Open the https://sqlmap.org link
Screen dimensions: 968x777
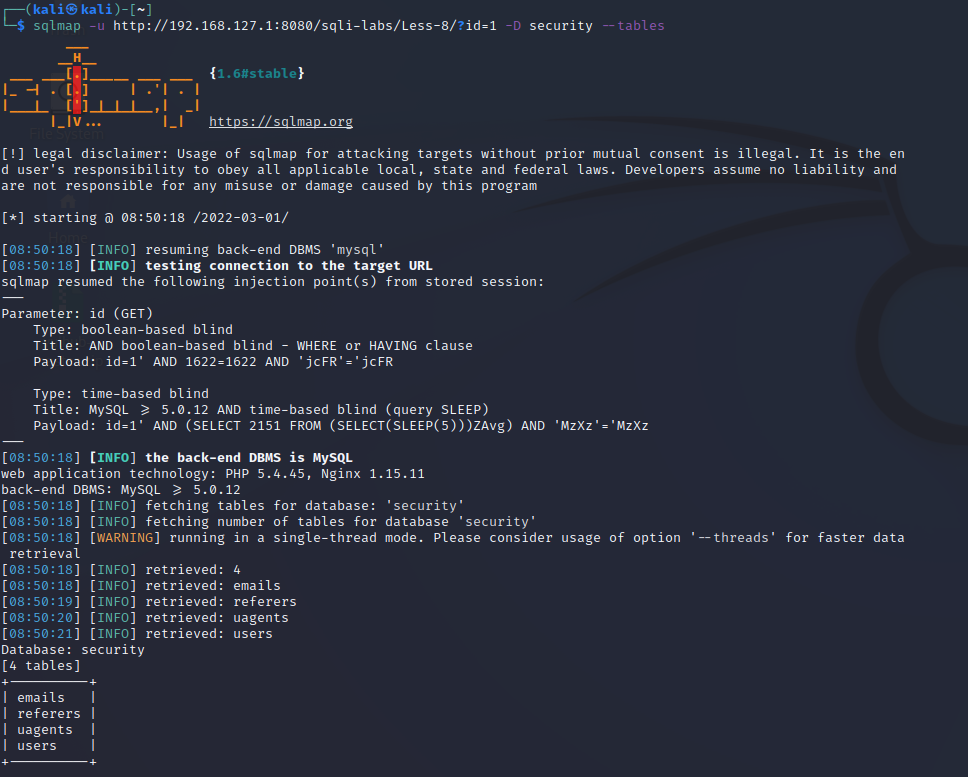tap(281, 122)
